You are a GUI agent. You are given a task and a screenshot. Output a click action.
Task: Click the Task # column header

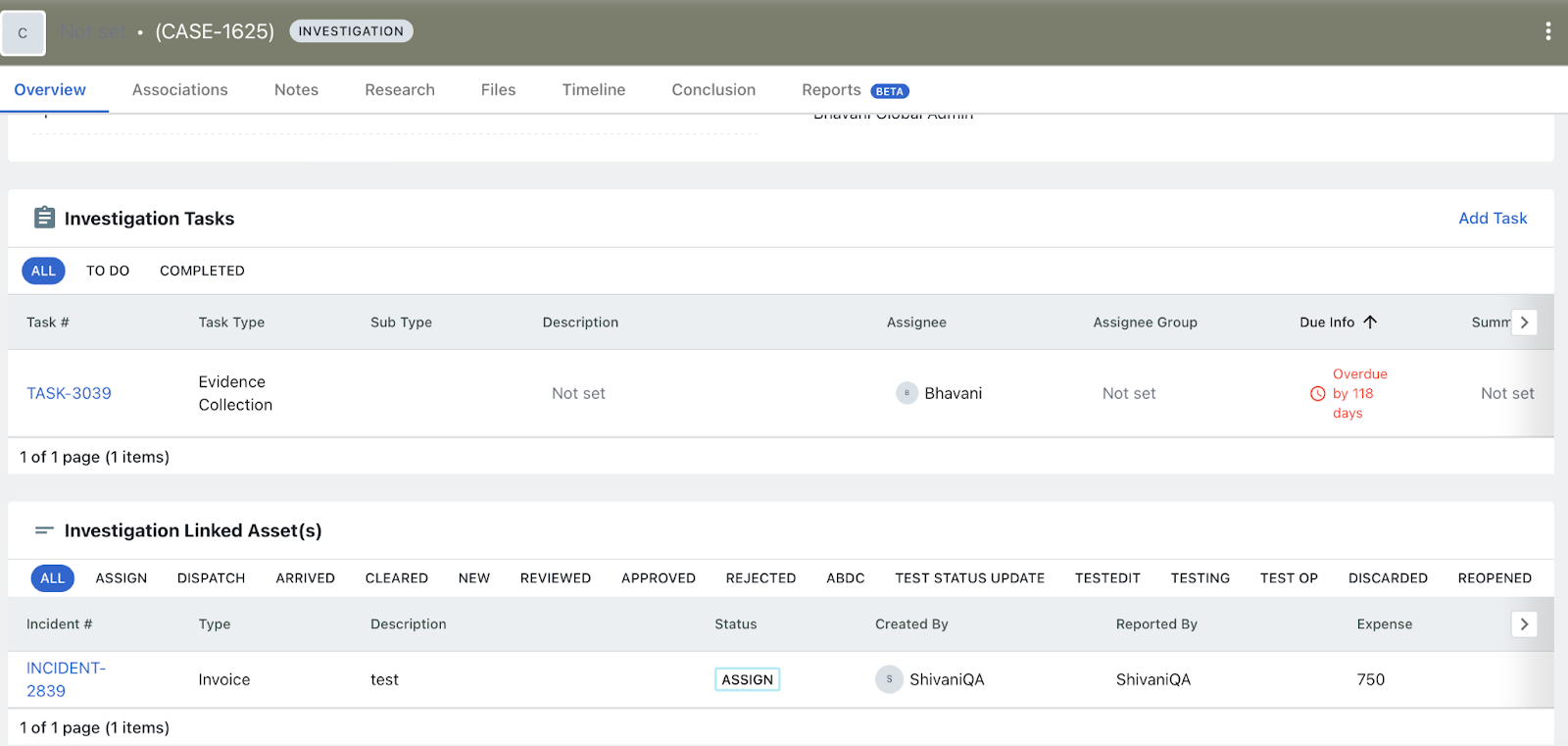(x=48, y=323)
